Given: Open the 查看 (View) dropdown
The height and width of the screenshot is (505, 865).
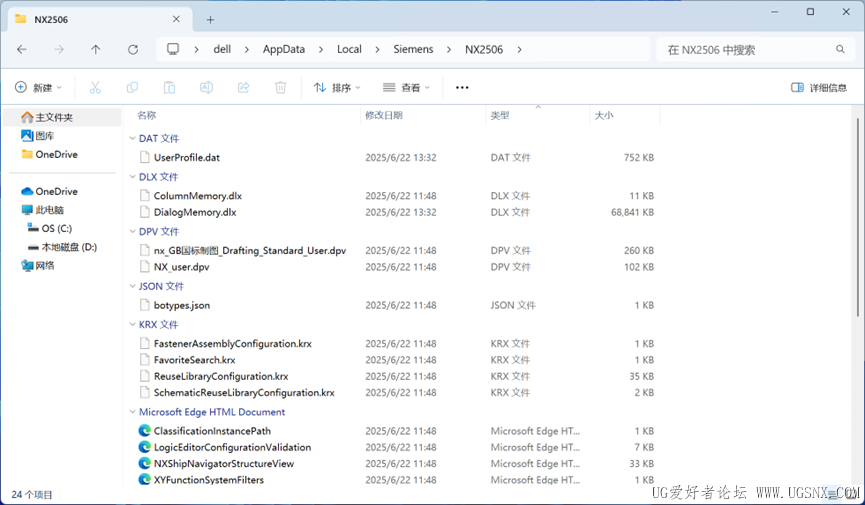Looking at the screenshot, I should [x=407, y=87].
